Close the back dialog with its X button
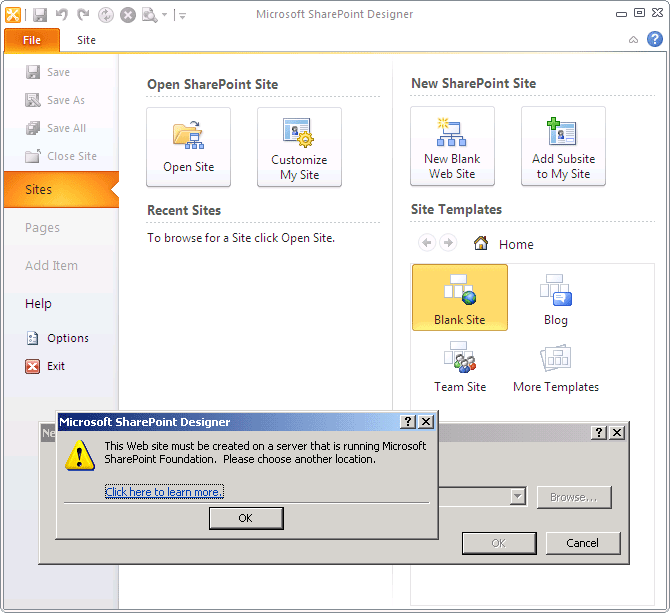Viewport: 670px width, 613px height. 617,433
